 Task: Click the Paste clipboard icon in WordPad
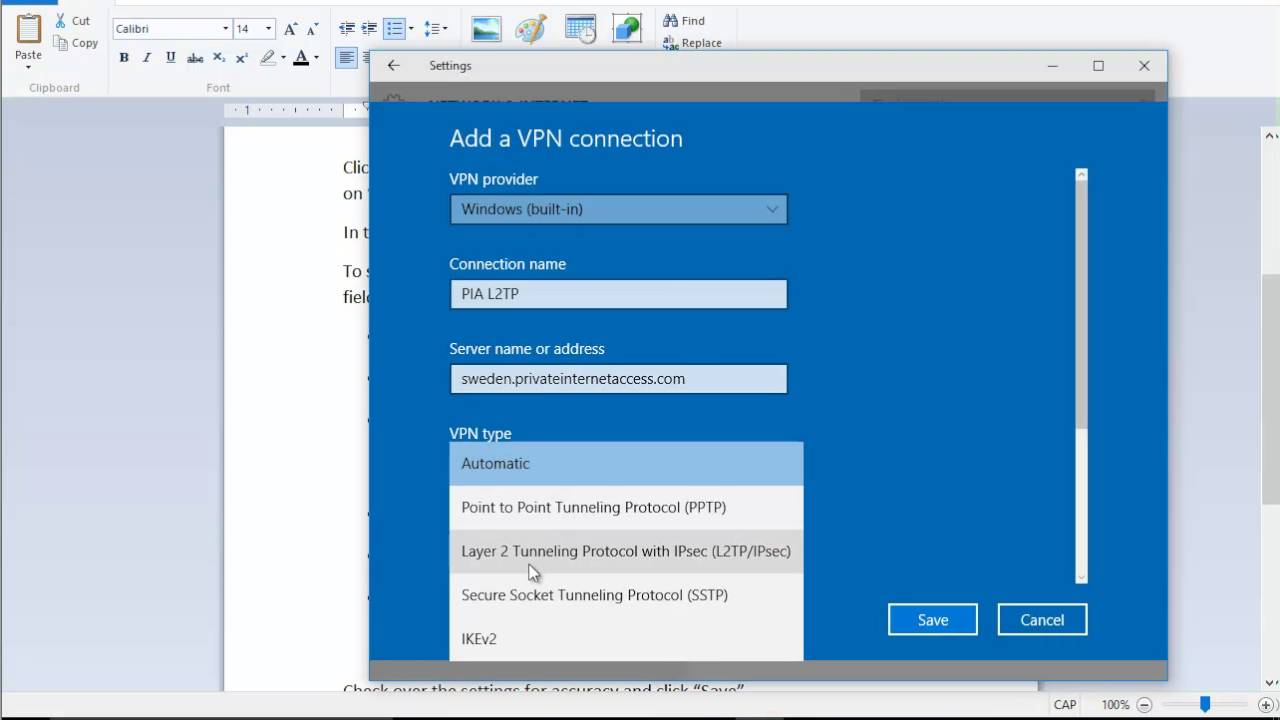pyautogui.click(x=28, y=28)
